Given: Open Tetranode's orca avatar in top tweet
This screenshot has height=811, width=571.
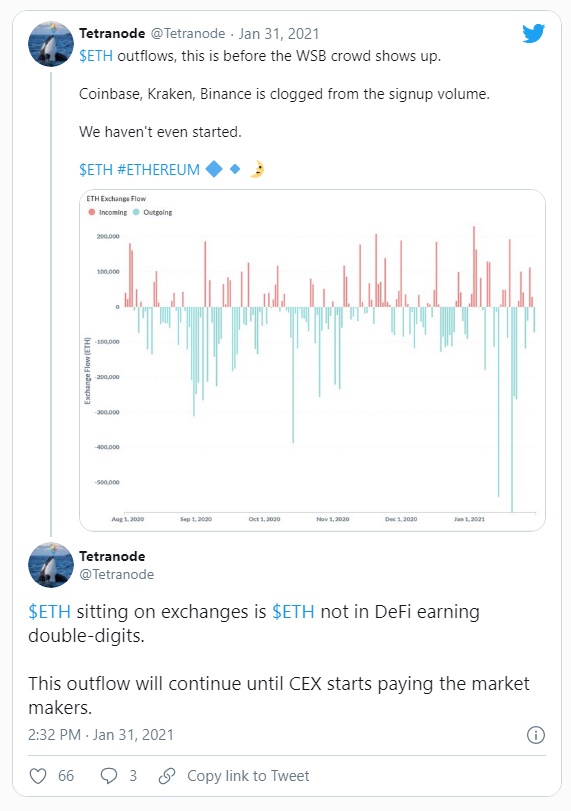Looking at the screenshot, I should 51,44.
